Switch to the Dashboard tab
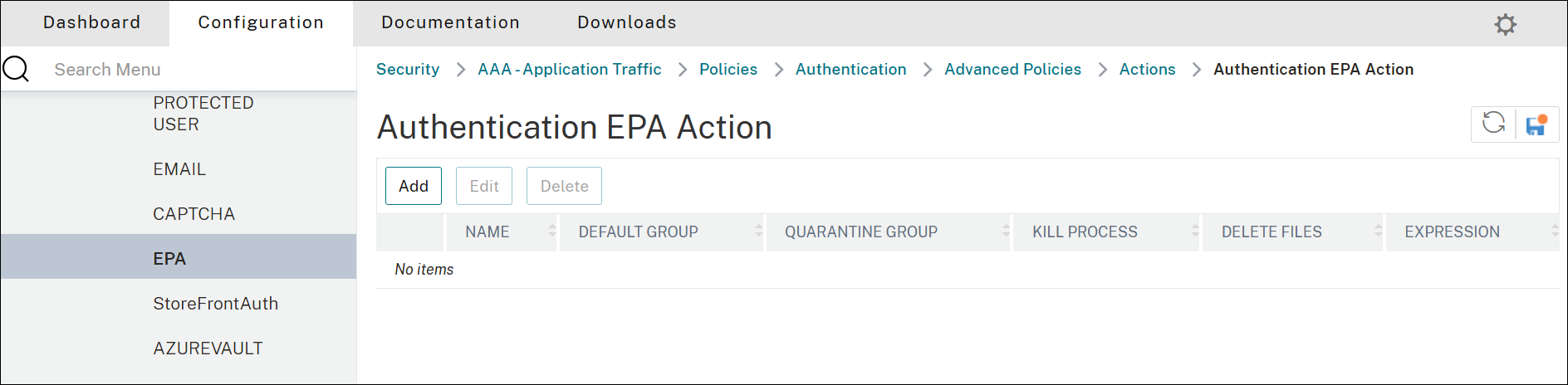The height and width of the screenshot is (385, 1568). coord(91,22)
